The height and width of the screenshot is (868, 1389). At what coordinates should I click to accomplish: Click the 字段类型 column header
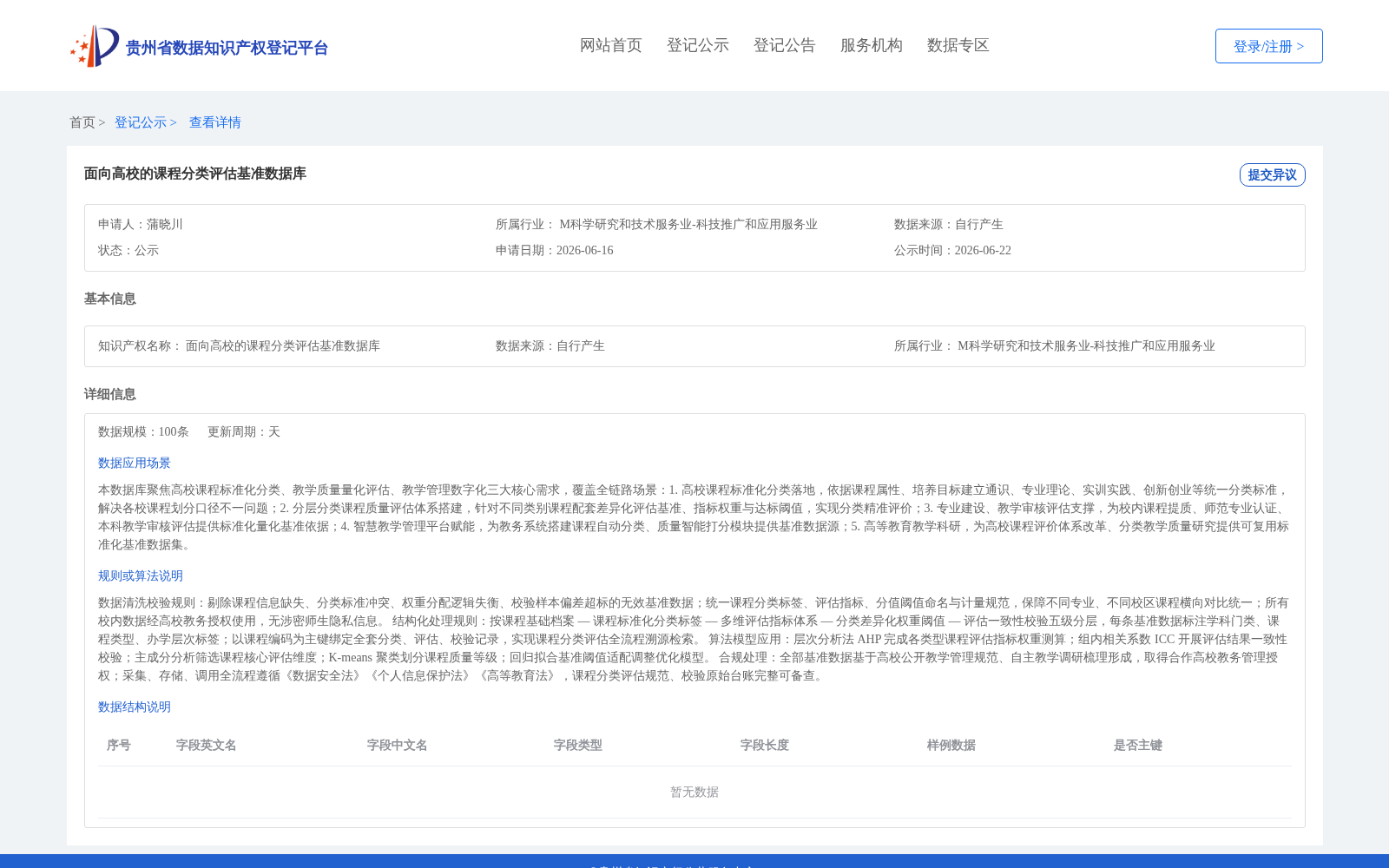coord(578,745)
